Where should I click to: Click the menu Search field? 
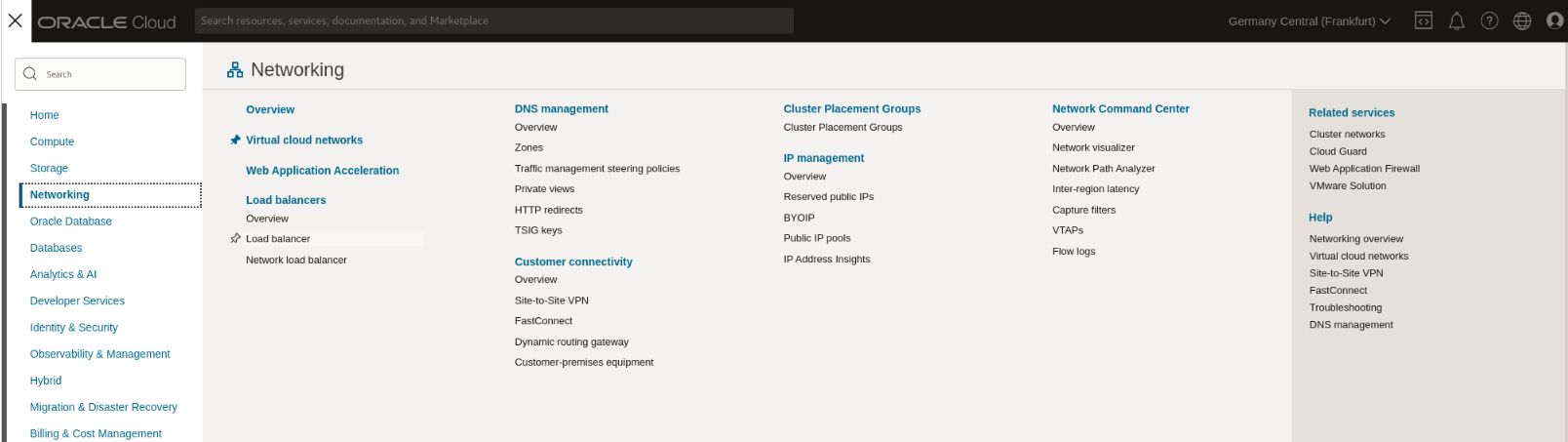pos(100,74)
